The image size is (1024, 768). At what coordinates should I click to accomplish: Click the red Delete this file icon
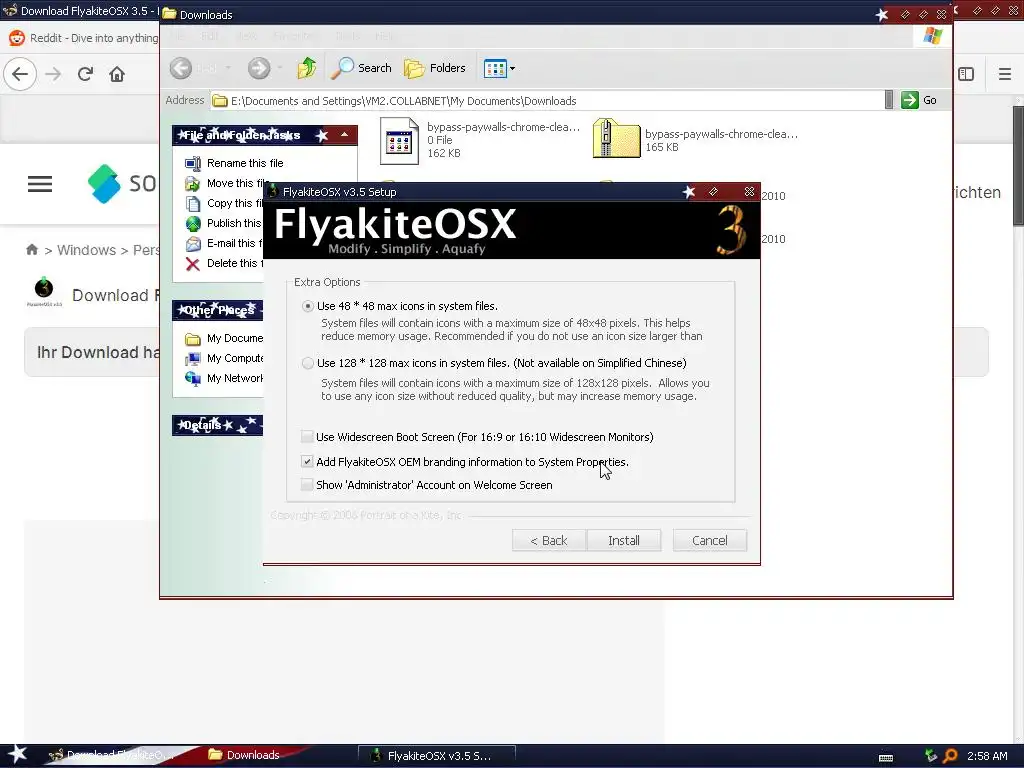[193, 264]
